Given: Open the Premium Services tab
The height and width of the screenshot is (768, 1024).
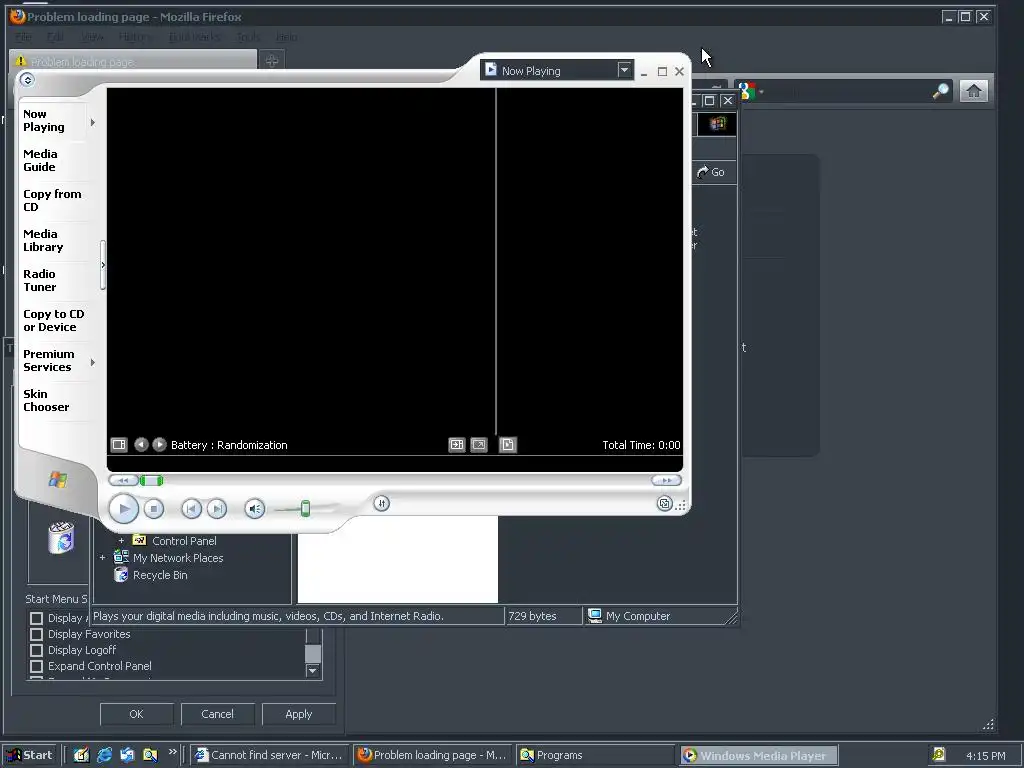Looking at the screenshot, I should 48,360.
